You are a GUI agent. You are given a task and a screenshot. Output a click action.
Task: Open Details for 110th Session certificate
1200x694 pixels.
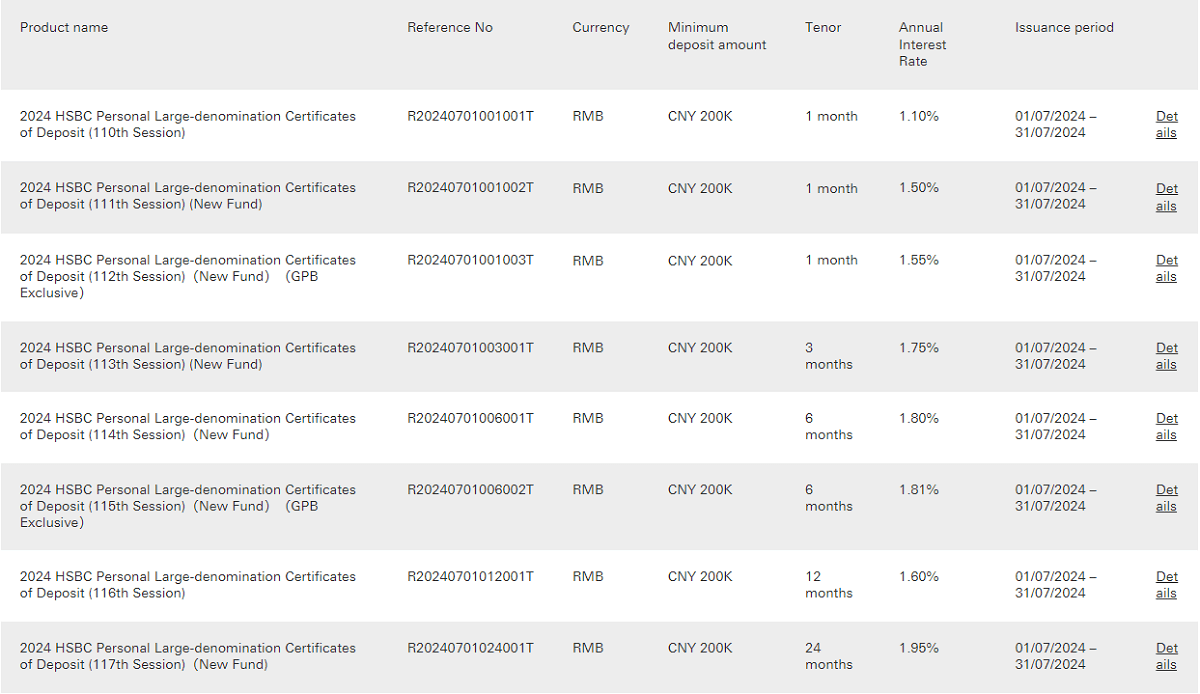pyautogui.click(x=1166, y=124)
